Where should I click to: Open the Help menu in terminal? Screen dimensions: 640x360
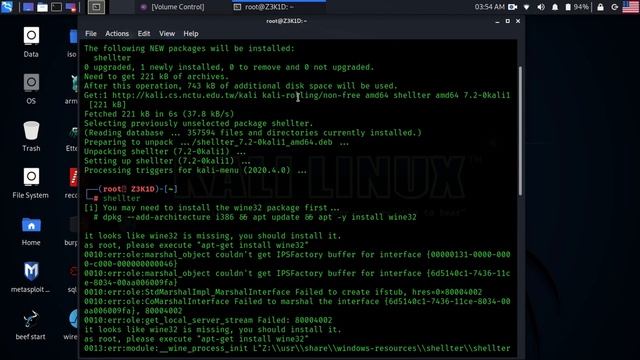coord(191,33)
